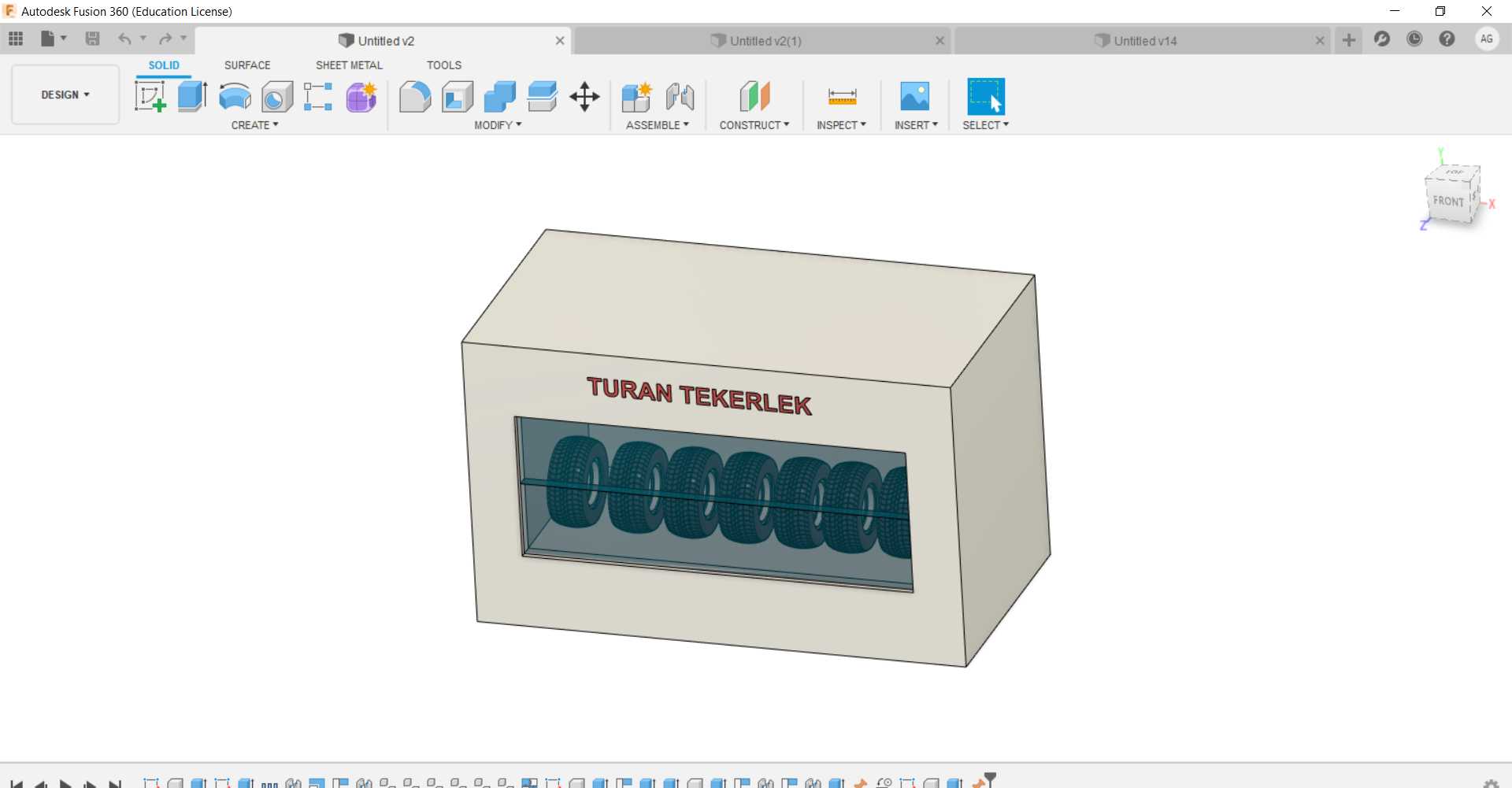Close the Untitled v14 tab
This screenshot has width=1512, height=788.
click(x=1320, y=41)
